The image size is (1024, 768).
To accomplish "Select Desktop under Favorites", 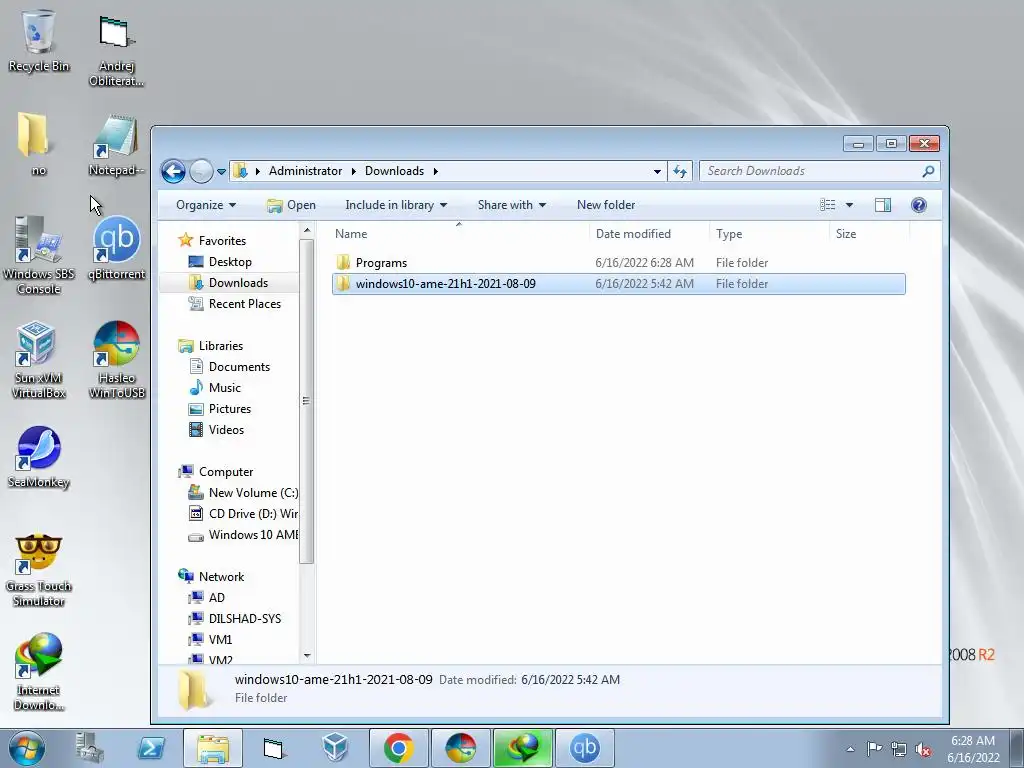I will click(229, 262).
